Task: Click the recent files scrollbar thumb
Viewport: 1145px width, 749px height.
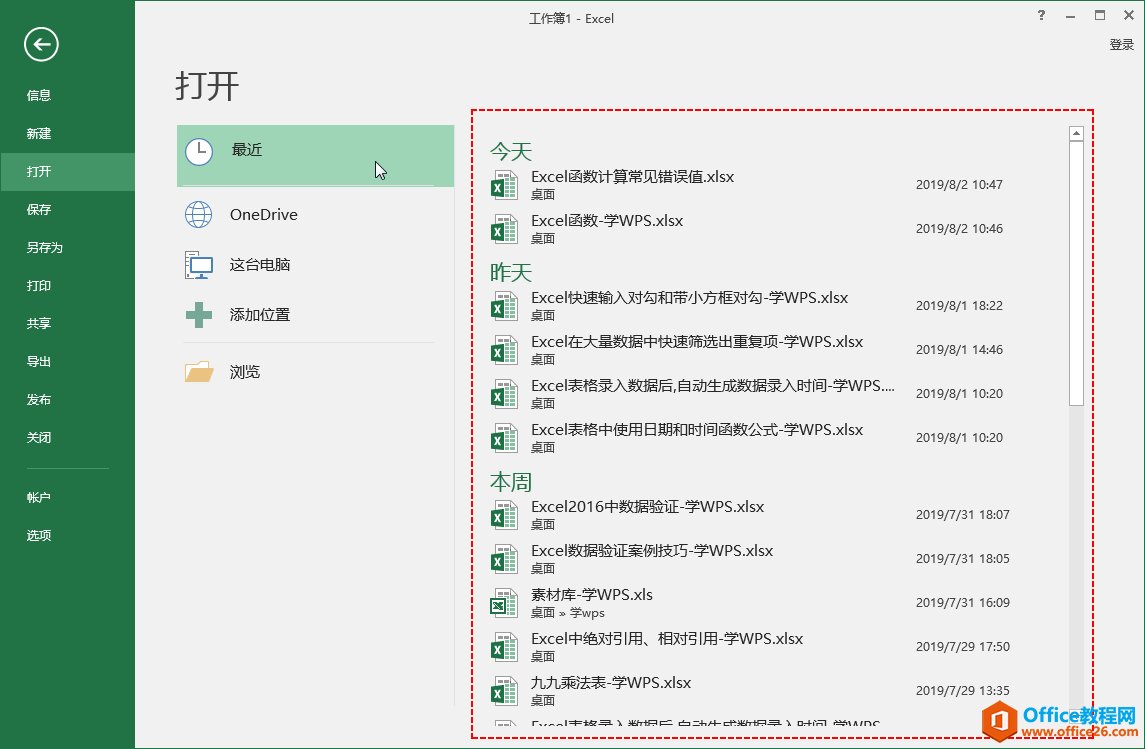Action: click(1076, 274)
